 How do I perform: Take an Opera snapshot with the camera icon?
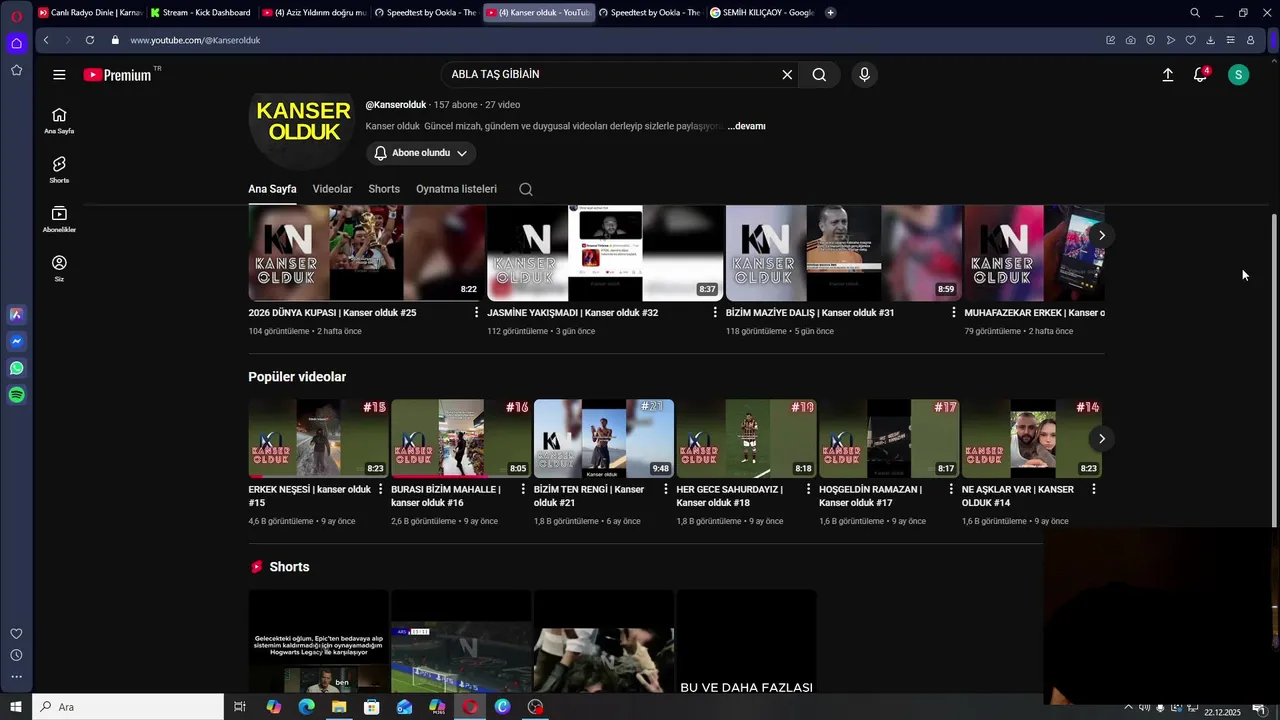click(1130, 40)
